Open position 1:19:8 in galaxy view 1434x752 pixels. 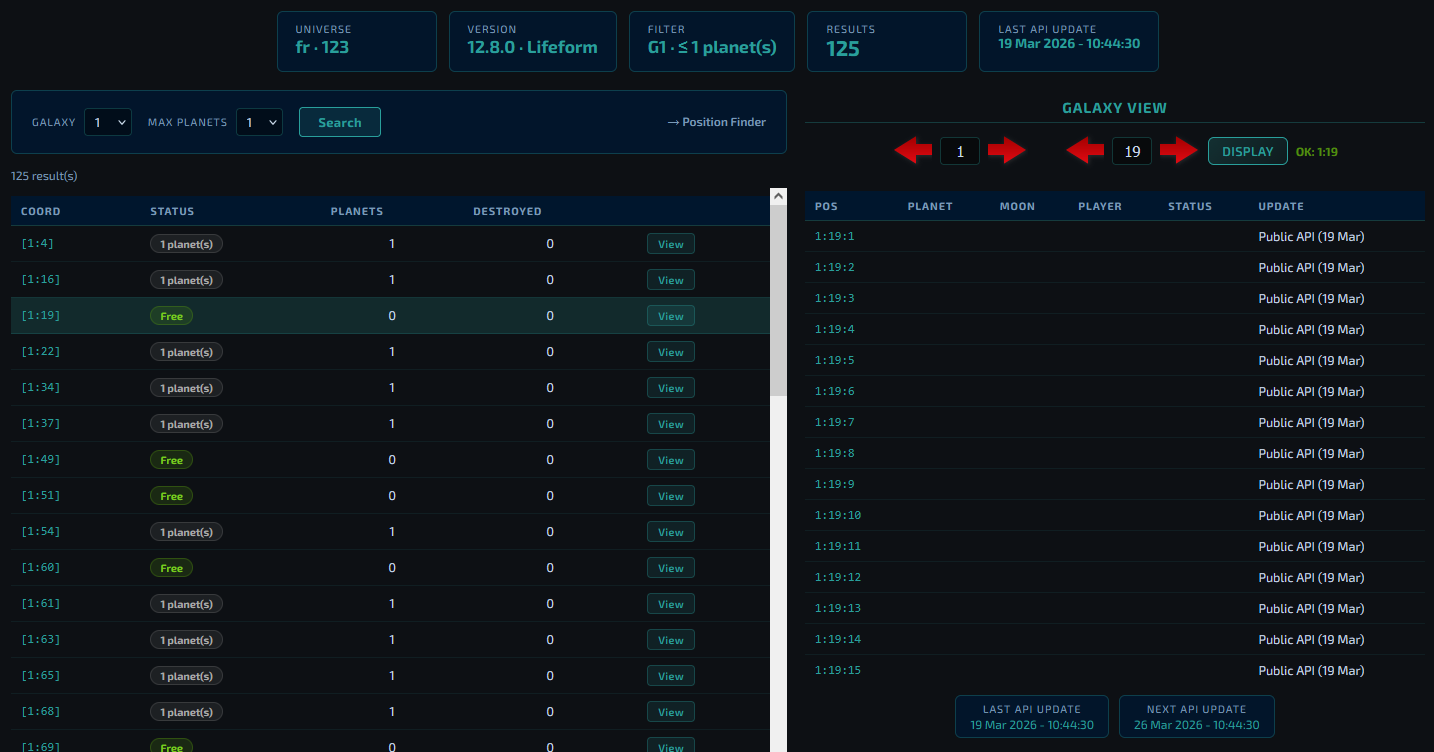(x=834, y=454)
